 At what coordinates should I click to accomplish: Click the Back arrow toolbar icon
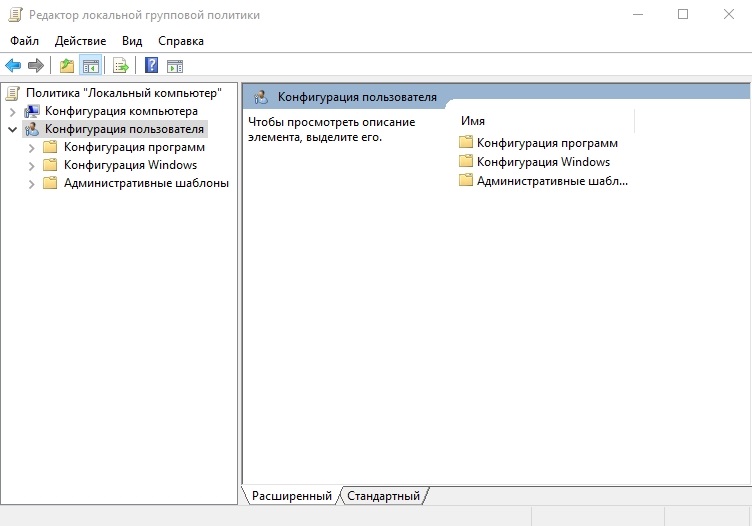(x=13, y=66)
